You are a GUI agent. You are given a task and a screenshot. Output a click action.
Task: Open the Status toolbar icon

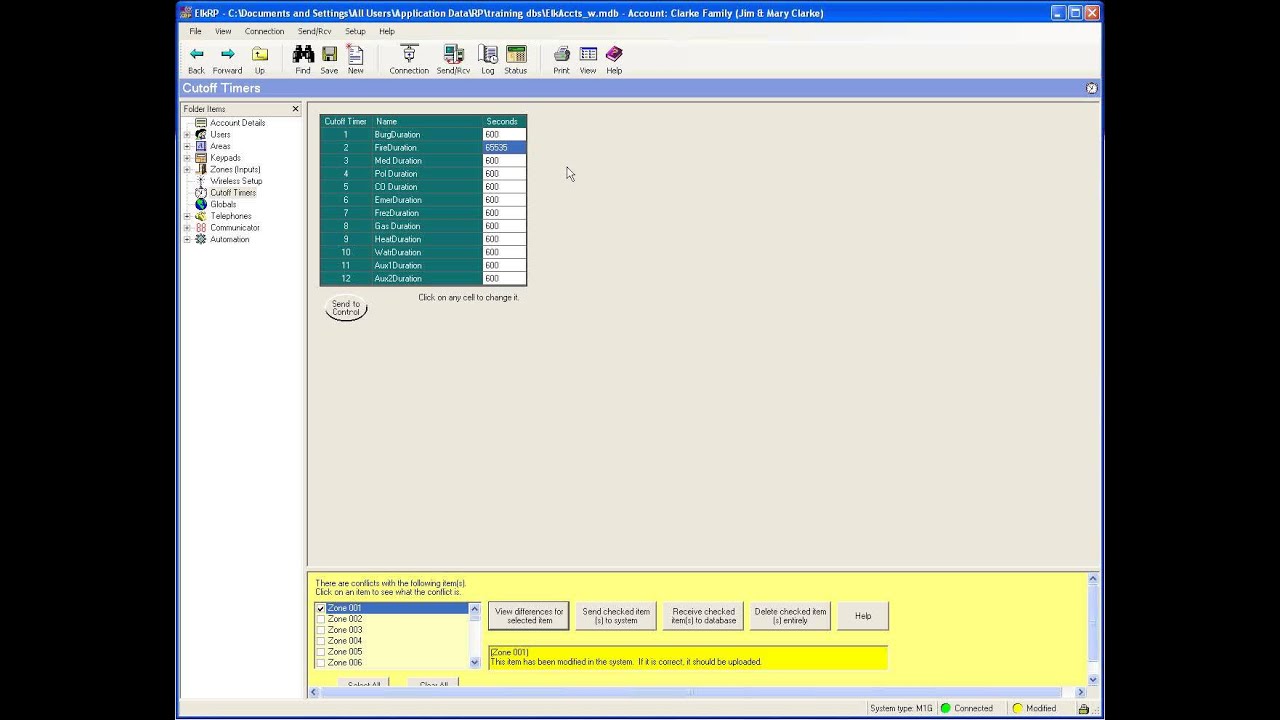click(515, 60)
